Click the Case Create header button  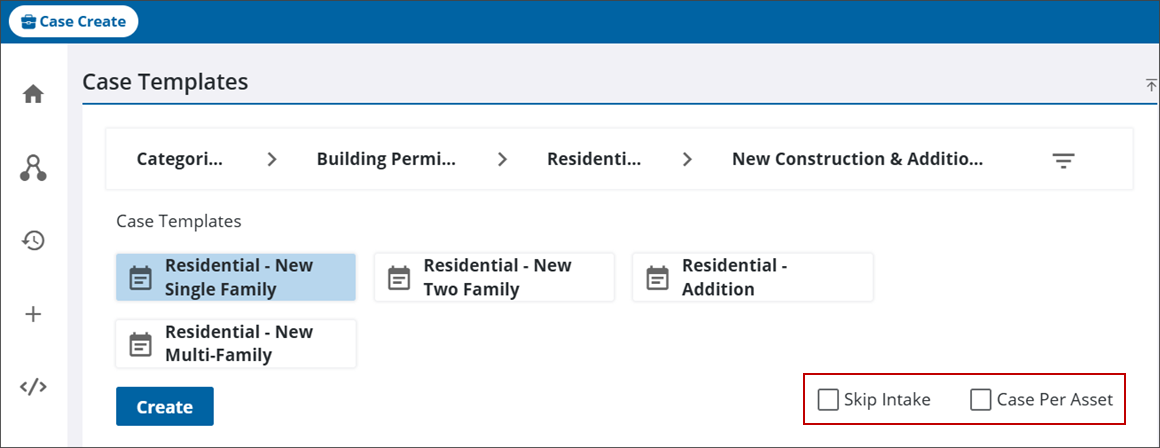pos(73,21)
